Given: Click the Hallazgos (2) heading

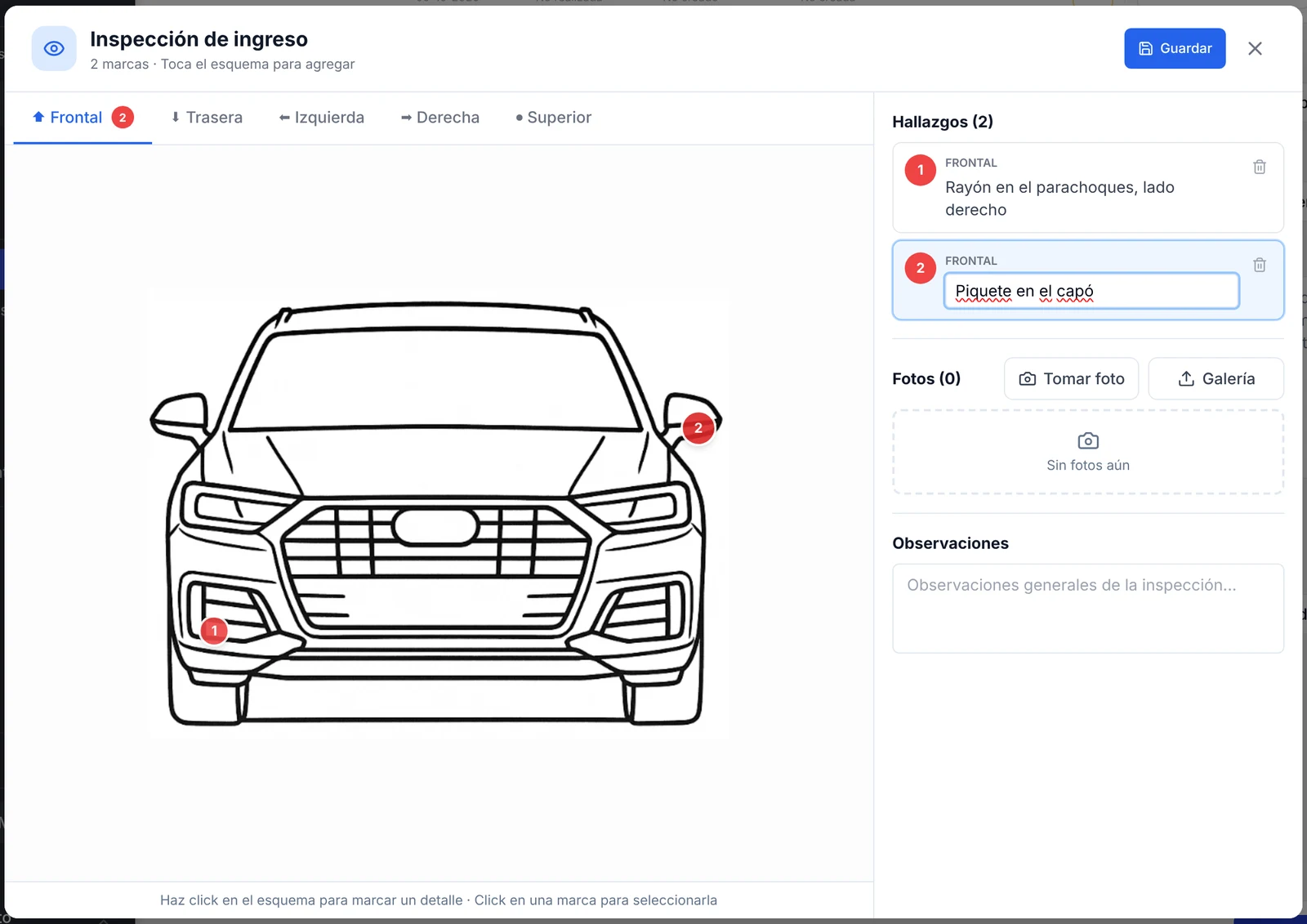Looking at the screenshot, I should (943, 122).
